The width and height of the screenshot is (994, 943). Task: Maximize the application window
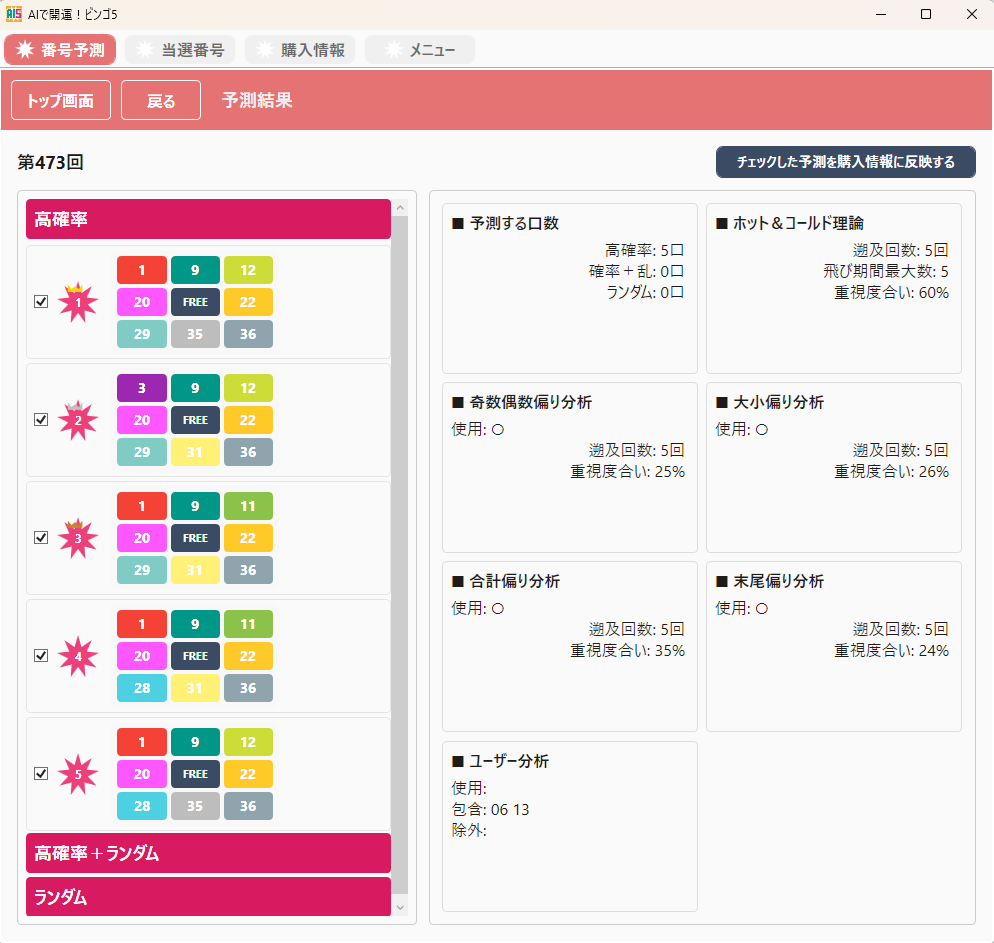coord(926,14)
